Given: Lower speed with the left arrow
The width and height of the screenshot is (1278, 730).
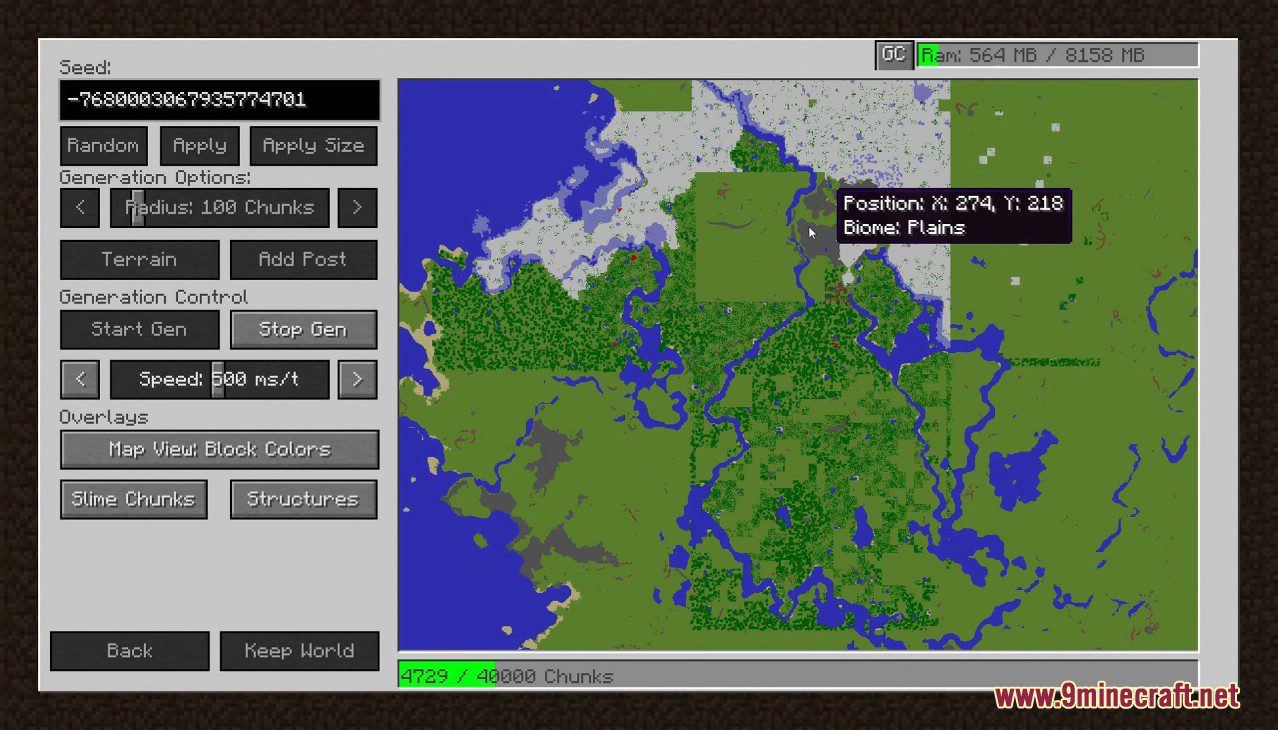Looking at the screenshot, I should click(80, 380).
